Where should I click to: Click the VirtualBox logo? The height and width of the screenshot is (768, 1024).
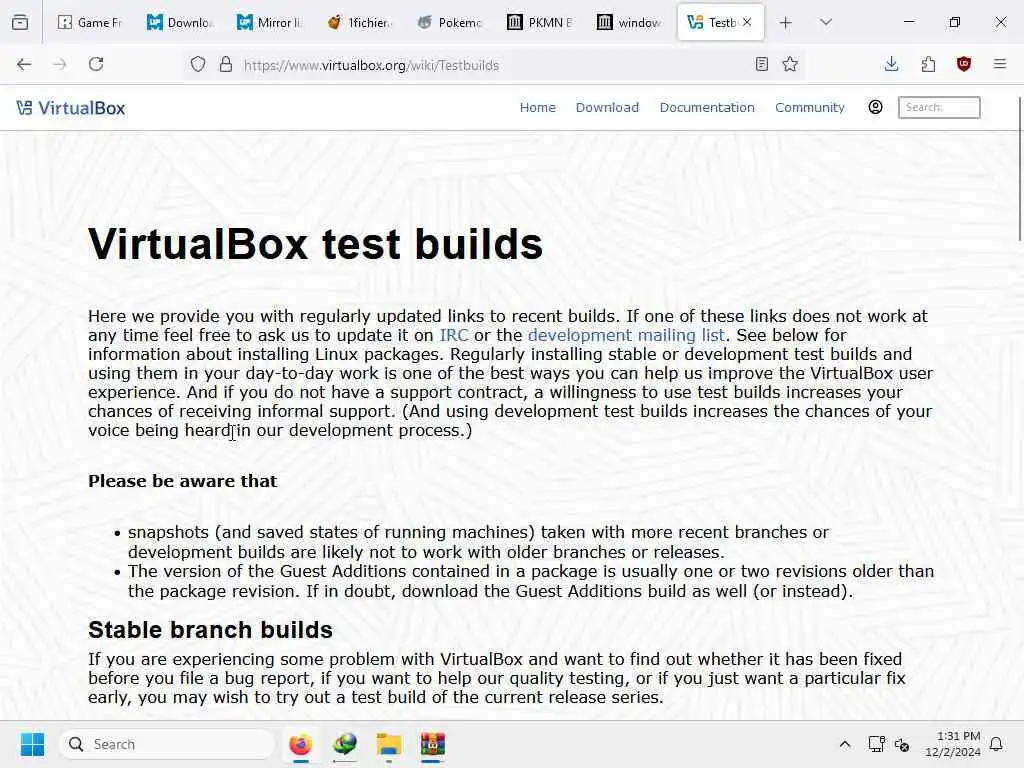pyautogui.click(x=71, y=108)
